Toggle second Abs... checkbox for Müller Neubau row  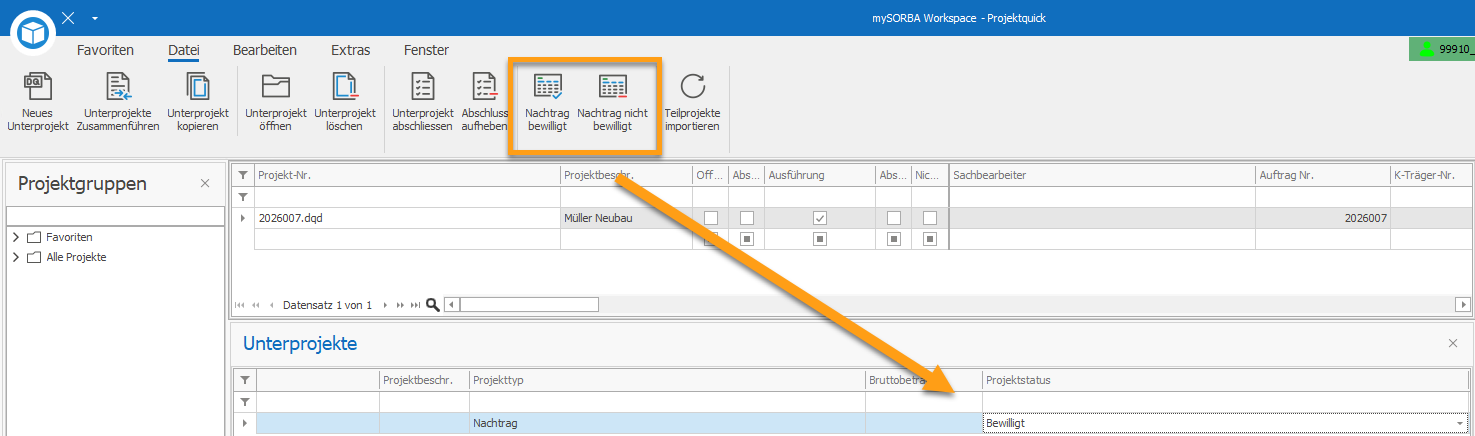(x=894, y=218)
